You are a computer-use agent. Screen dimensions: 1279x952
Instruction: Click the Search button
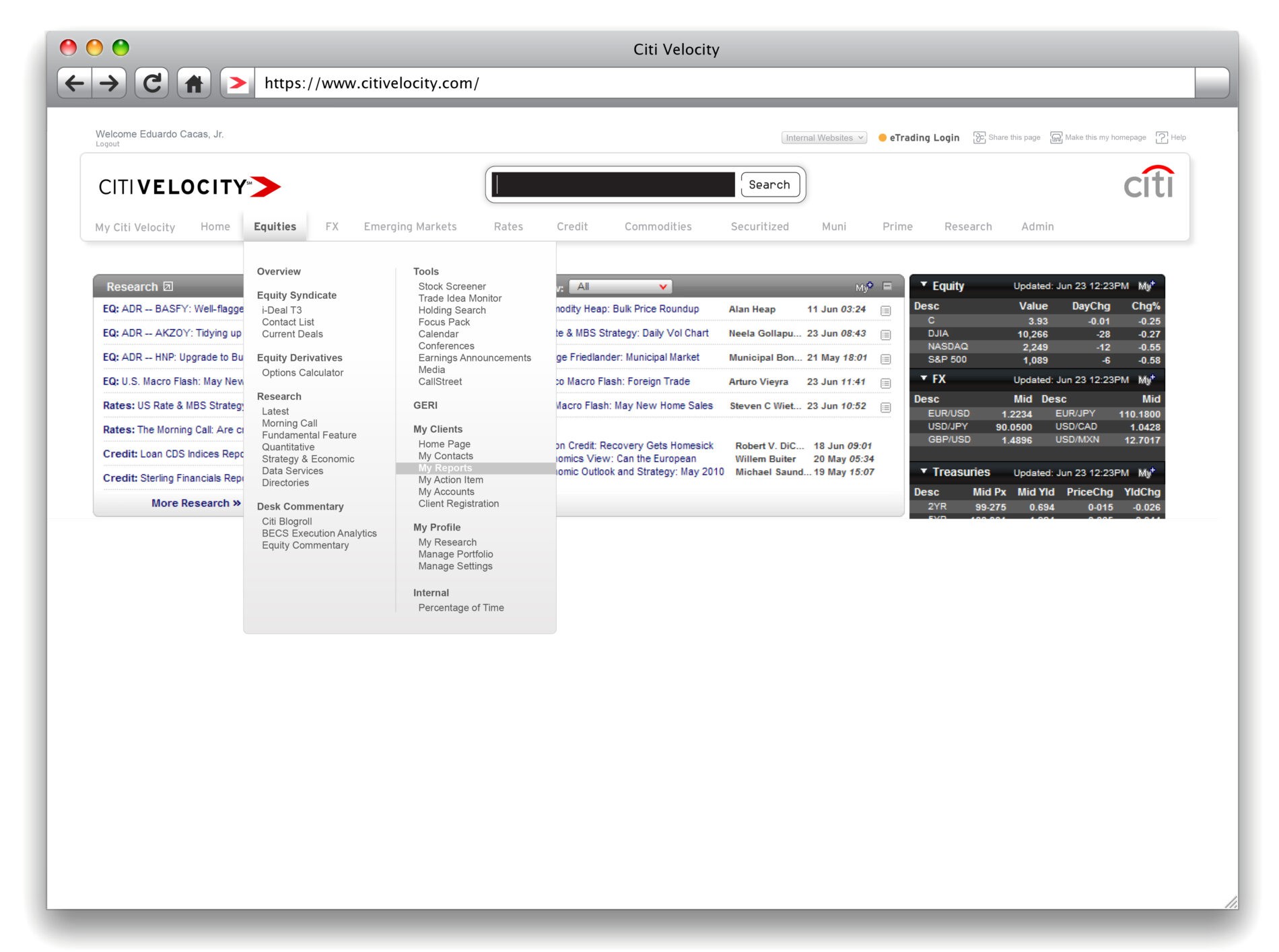pyautogui.click(x=769, y=184)
